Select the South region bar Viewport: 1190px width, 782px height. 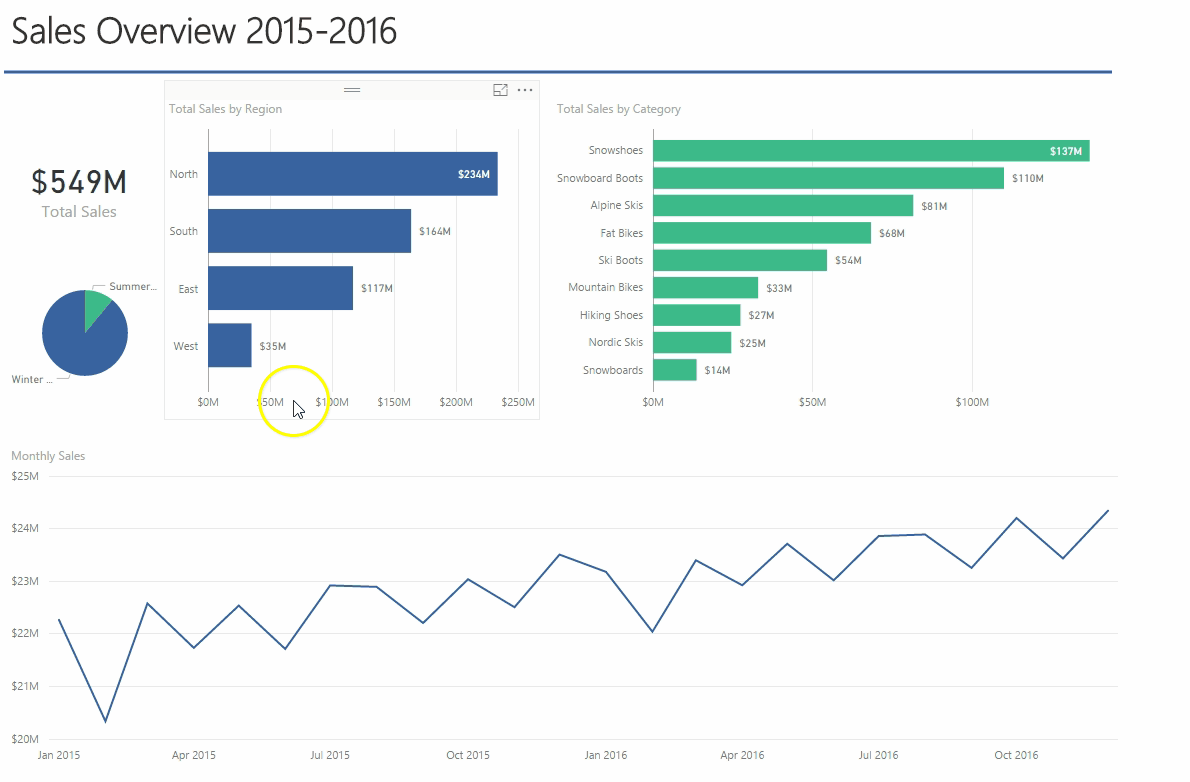[310, 231]
